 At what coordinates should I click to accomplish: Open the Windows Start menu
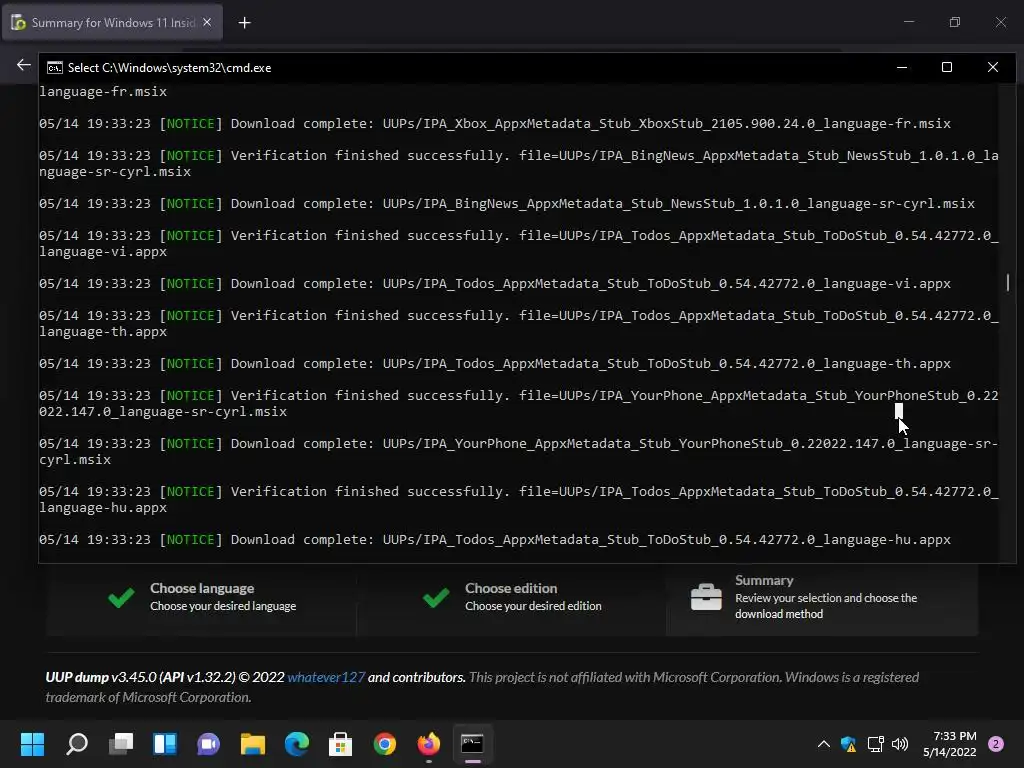pyautogui.click(x=33, y=744)
